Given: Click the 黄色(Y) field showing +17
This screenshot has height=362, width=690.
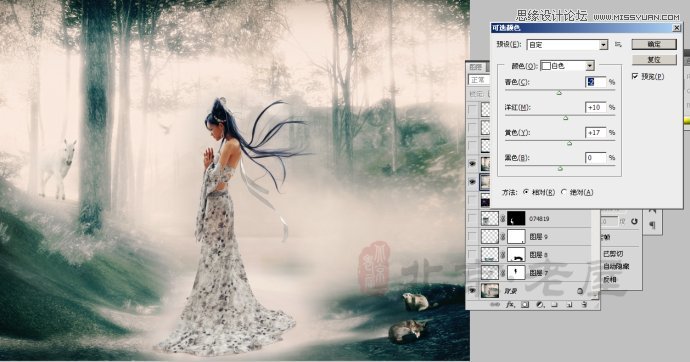Looking at the screenshot, I should (x=595, y=132).
